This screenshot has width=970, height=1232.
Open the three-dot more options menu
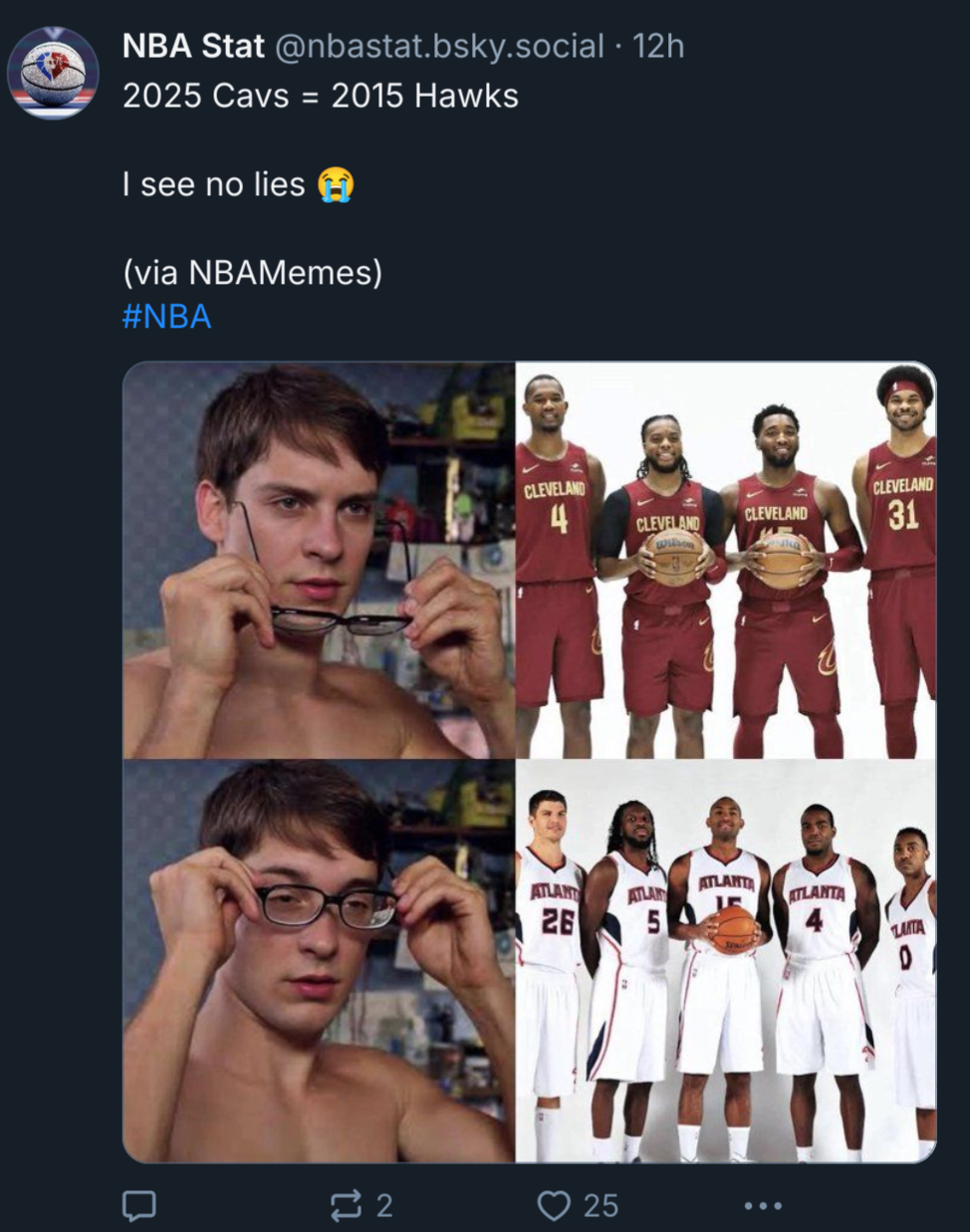(763, 1206)
